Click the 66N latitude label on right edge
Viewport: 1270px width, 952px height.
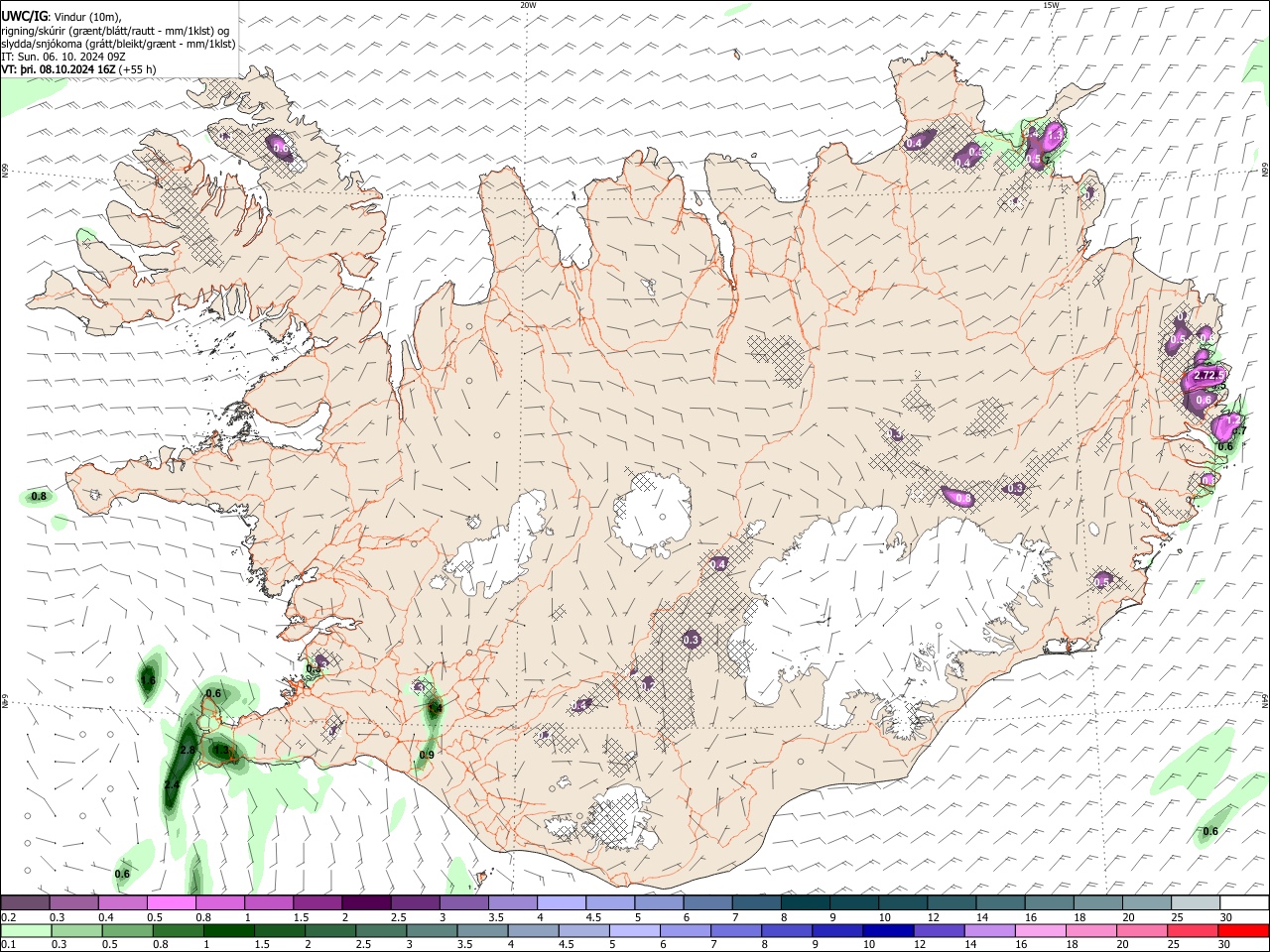point(1265,170)
